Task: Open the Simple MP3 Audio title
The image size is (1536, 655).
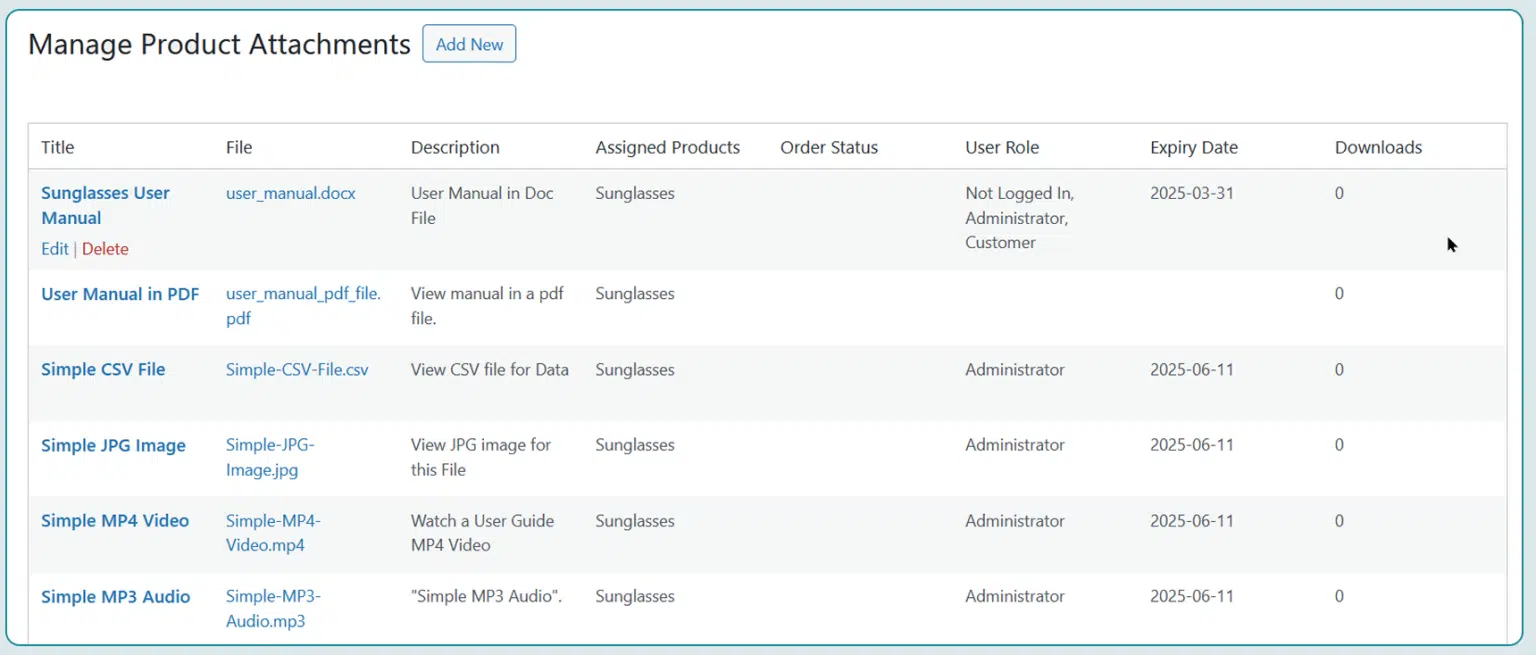Action: click(x=115, y=597)
